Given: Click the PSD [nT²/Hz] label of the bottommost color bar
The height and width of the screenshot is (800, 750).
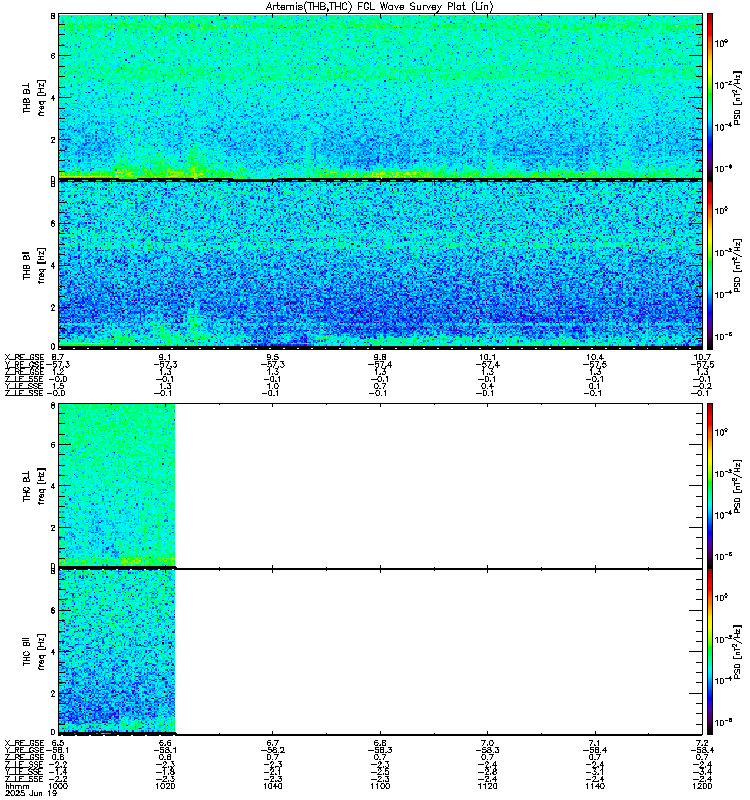Looking at the screenshot, I should point(737,652).
